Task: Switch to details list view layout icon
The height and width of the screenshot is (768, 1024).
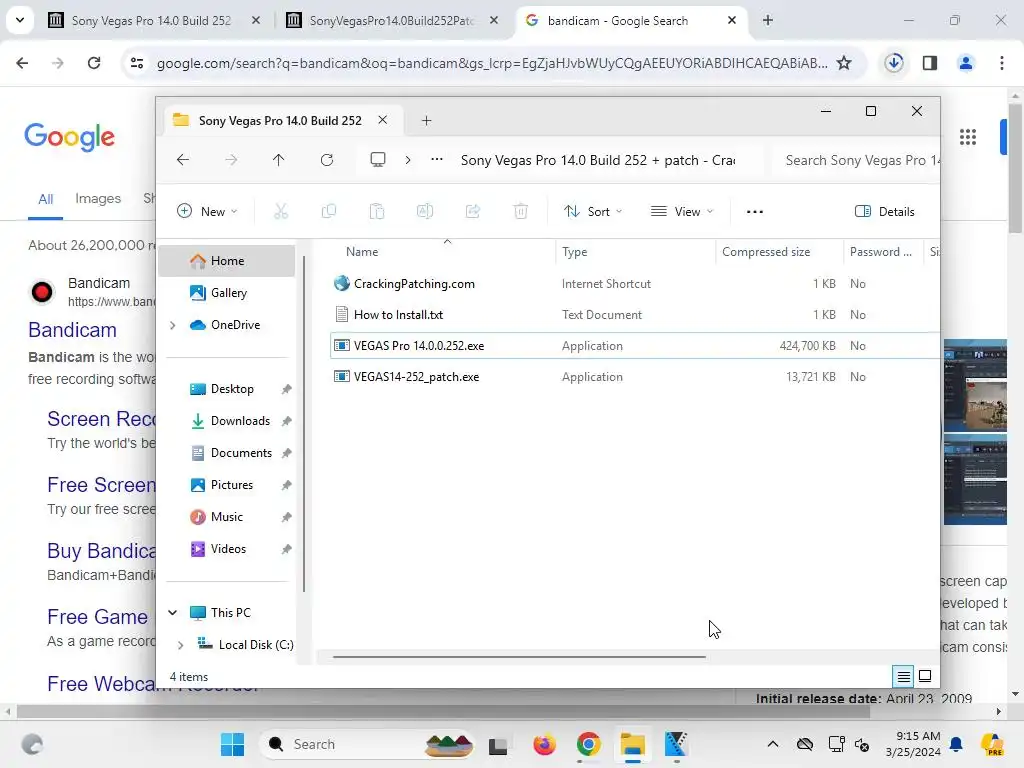Action: (x=903, y=677)
